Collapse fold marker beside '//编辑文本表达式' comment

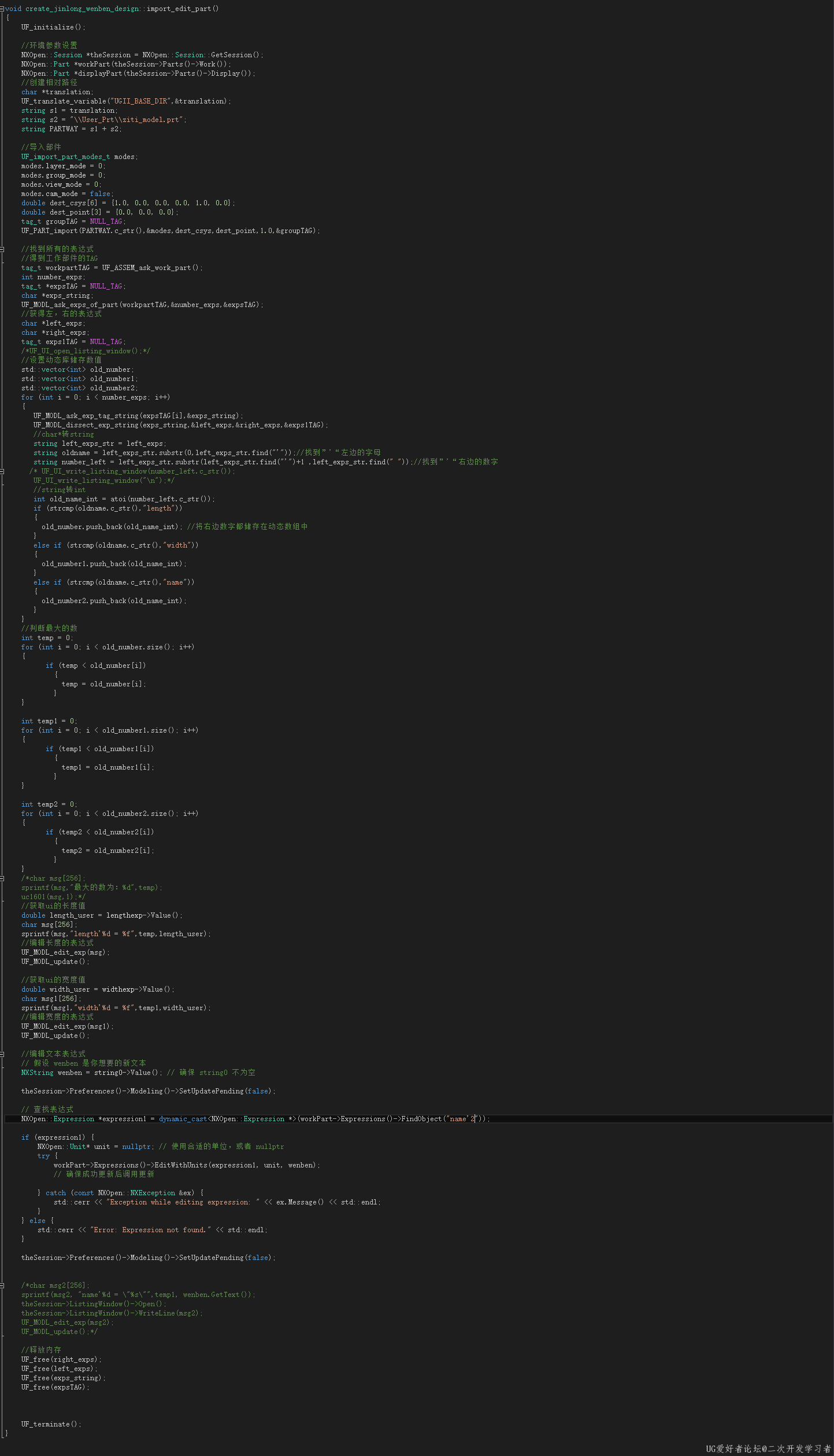2,1054
